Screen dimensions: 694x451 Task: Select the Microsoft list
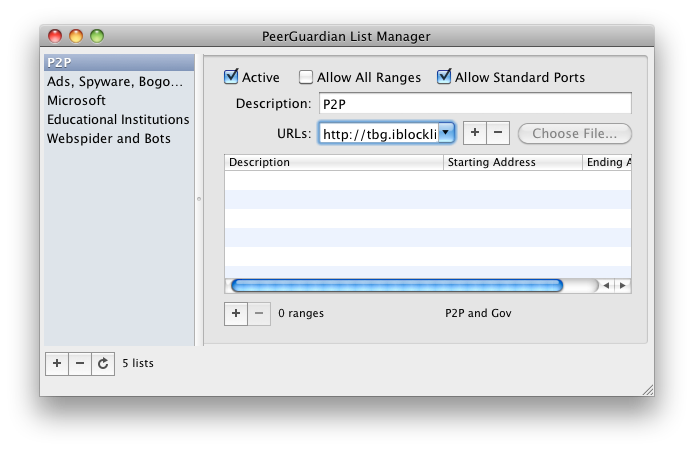119,100
